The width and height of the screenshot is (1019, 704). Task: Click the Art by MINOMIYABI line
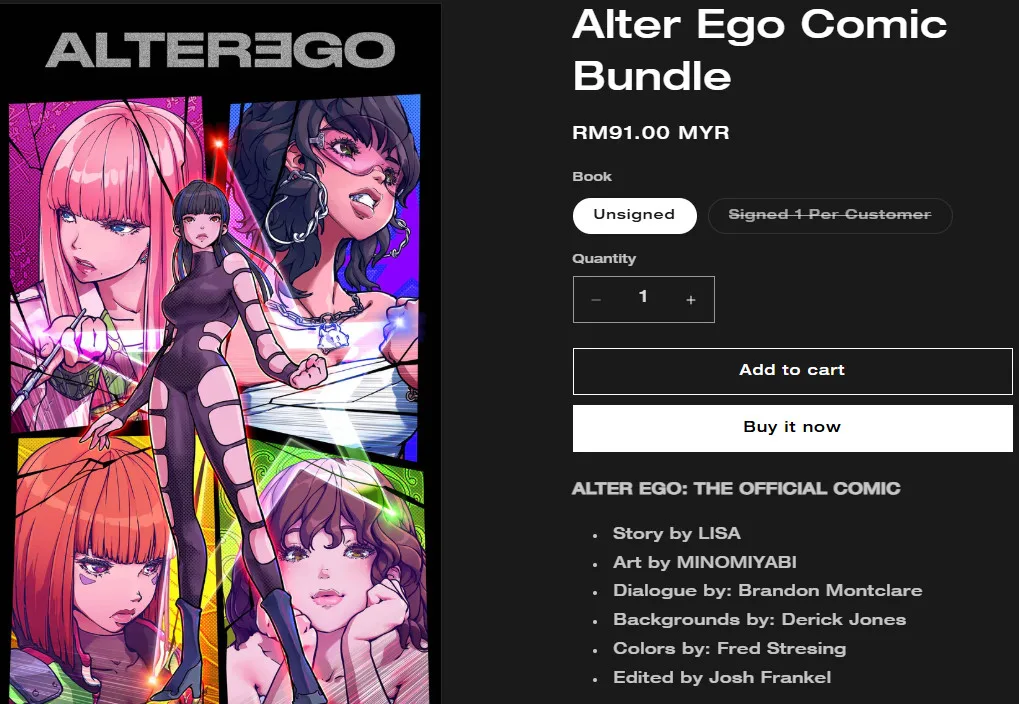704,562
